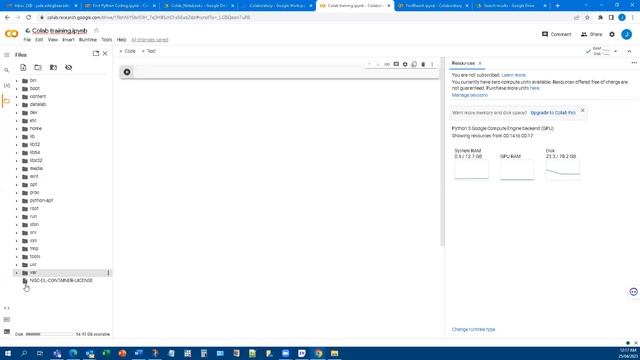640x360 pixels.
Task: Click the Change runtime type link
Action: click(x=473, y=329)
